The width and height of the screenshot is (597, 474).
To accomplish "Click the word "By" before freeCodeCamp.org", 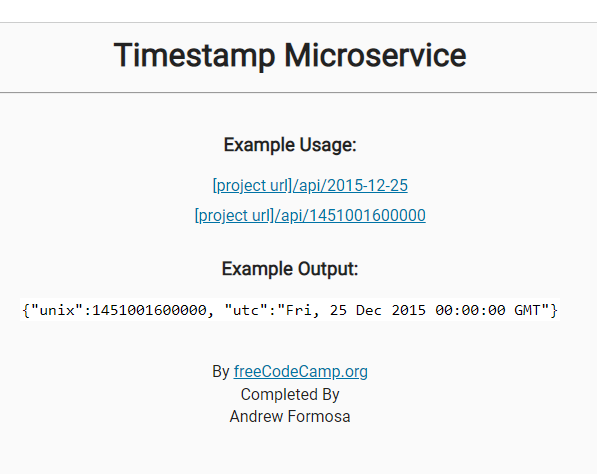I will pyautogui.click(x=221, y=372).
